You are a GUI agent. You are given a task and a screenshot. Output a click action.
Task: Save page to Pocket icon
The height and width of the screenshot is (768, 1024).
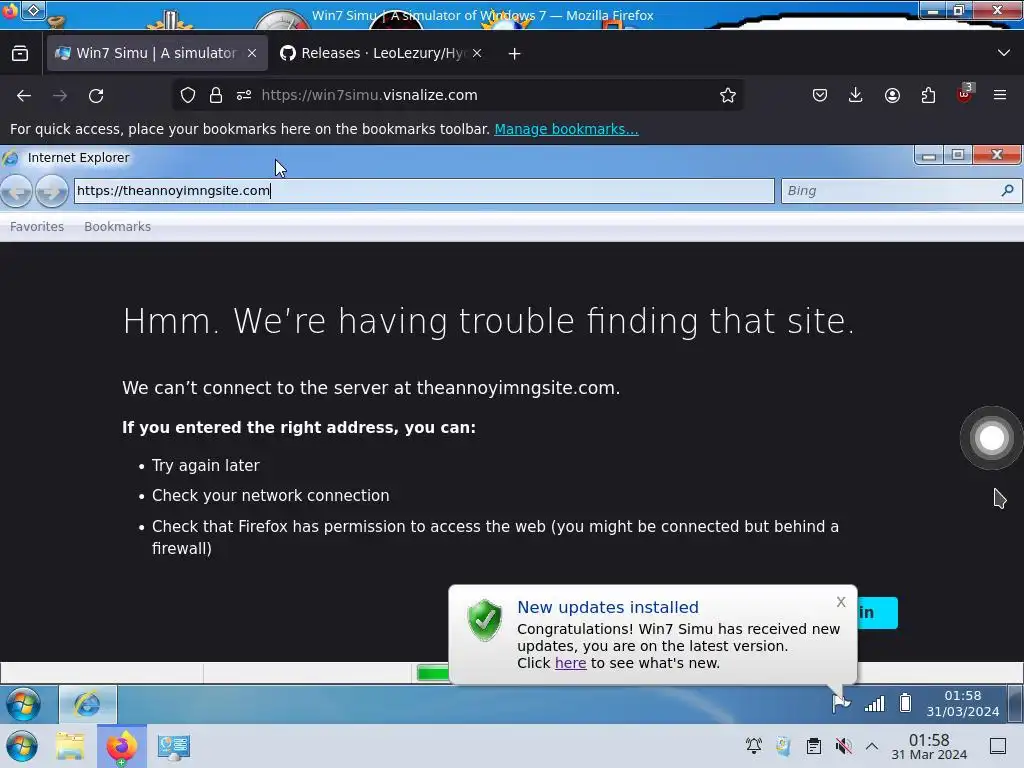point(820,95)
